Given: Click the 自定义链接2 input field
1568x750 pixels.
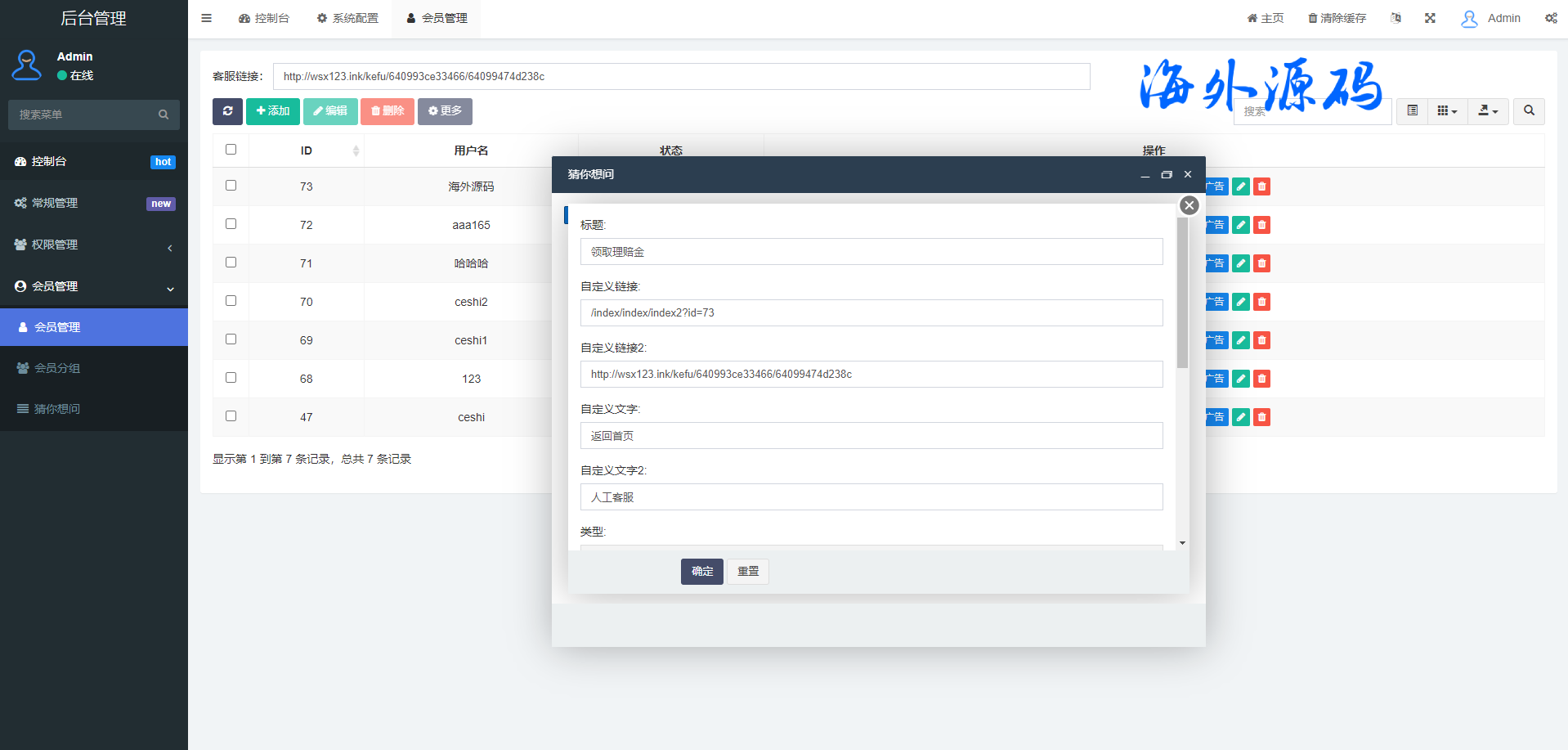Looking at the screenshot, I should [x=871, y=374].
